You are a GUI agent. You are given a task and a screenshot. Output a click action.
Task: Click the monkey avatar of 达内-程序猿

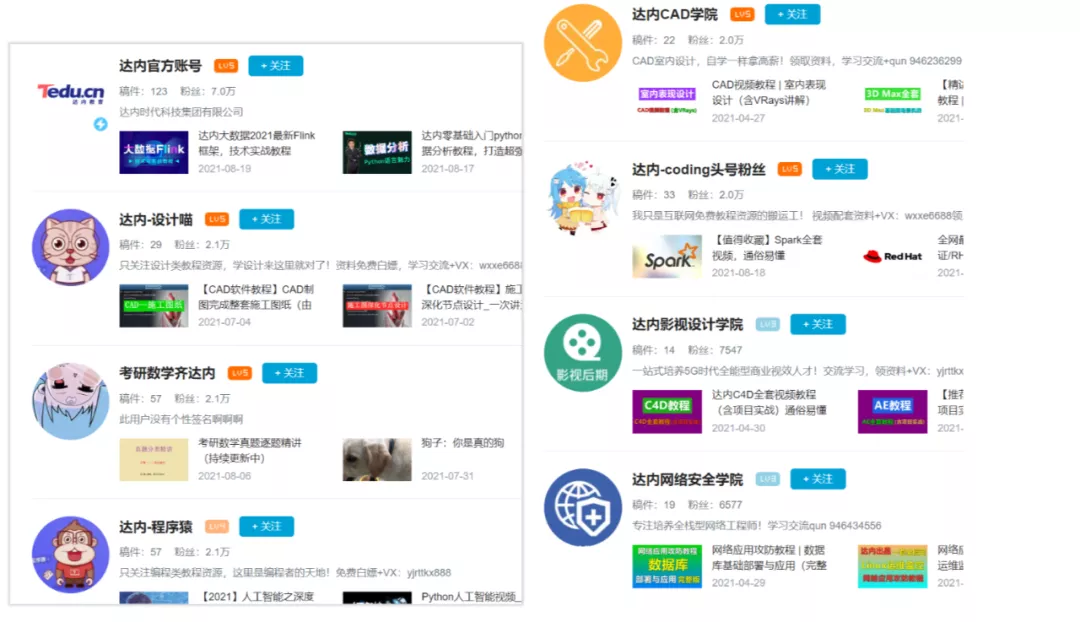coord(70,553)
